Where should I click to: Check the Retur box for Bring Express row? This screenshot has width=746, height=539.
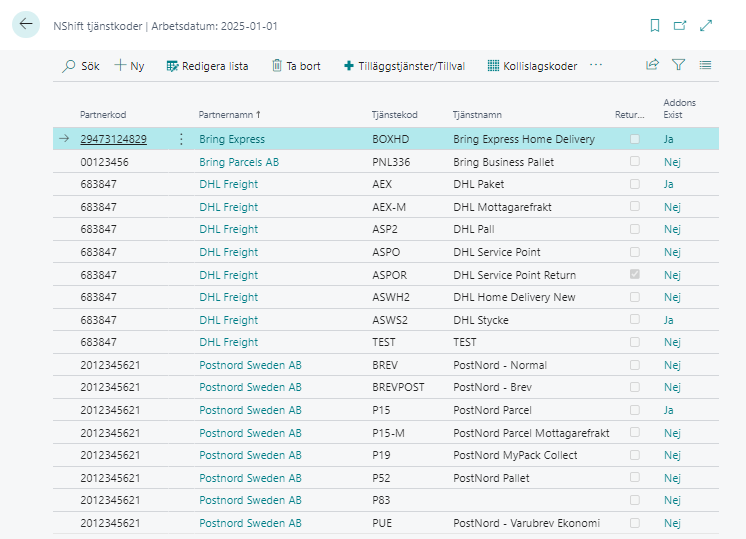tap(634, 139)
